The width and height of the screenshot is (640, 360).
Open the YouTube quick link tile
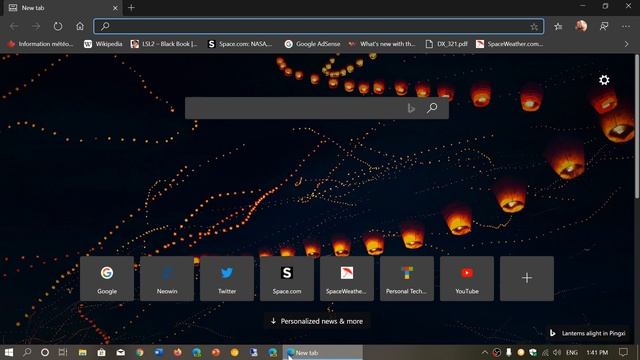click(467, 278)
